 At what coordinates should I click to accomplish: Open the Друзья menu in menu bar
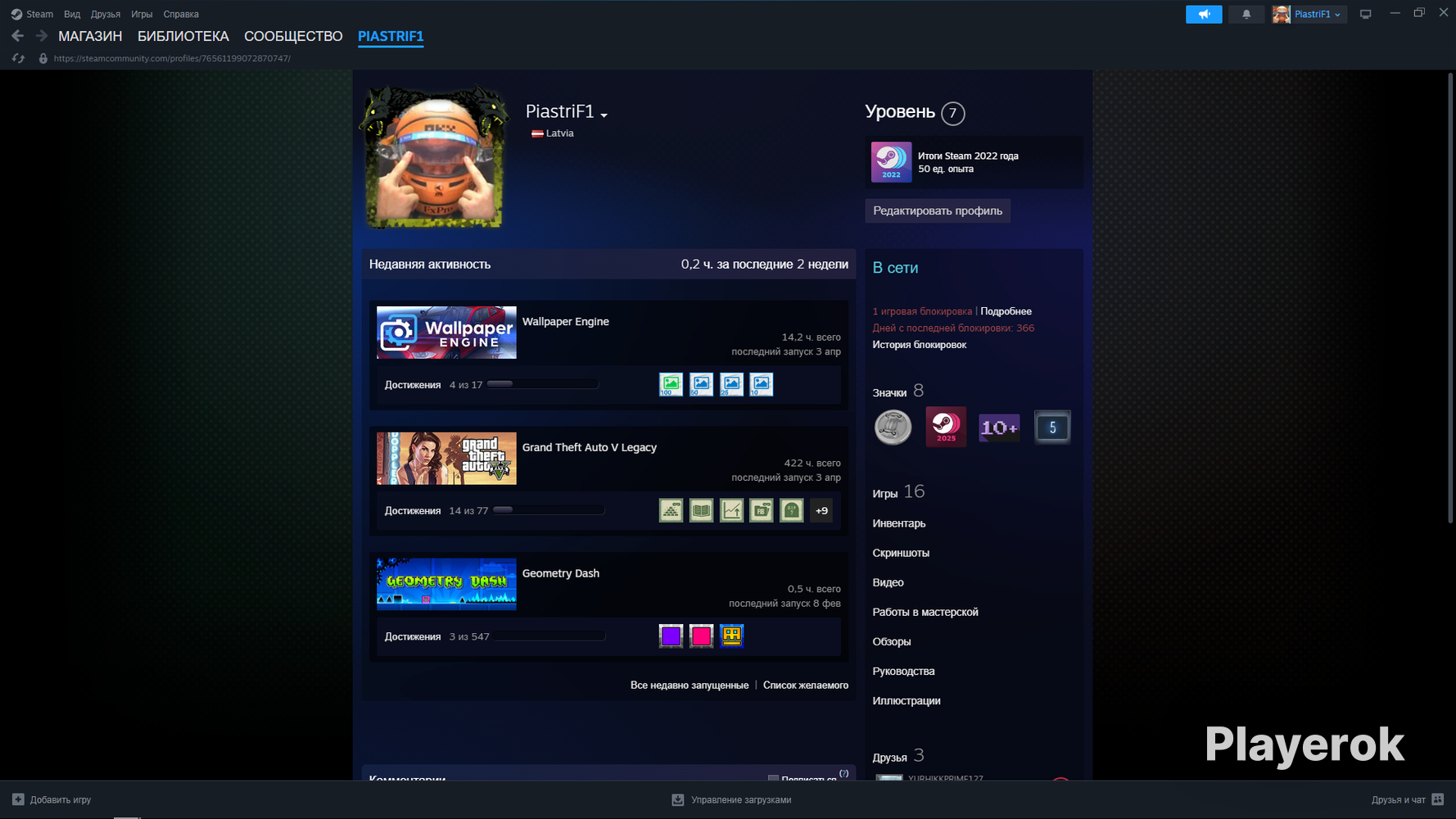(106, 14)
